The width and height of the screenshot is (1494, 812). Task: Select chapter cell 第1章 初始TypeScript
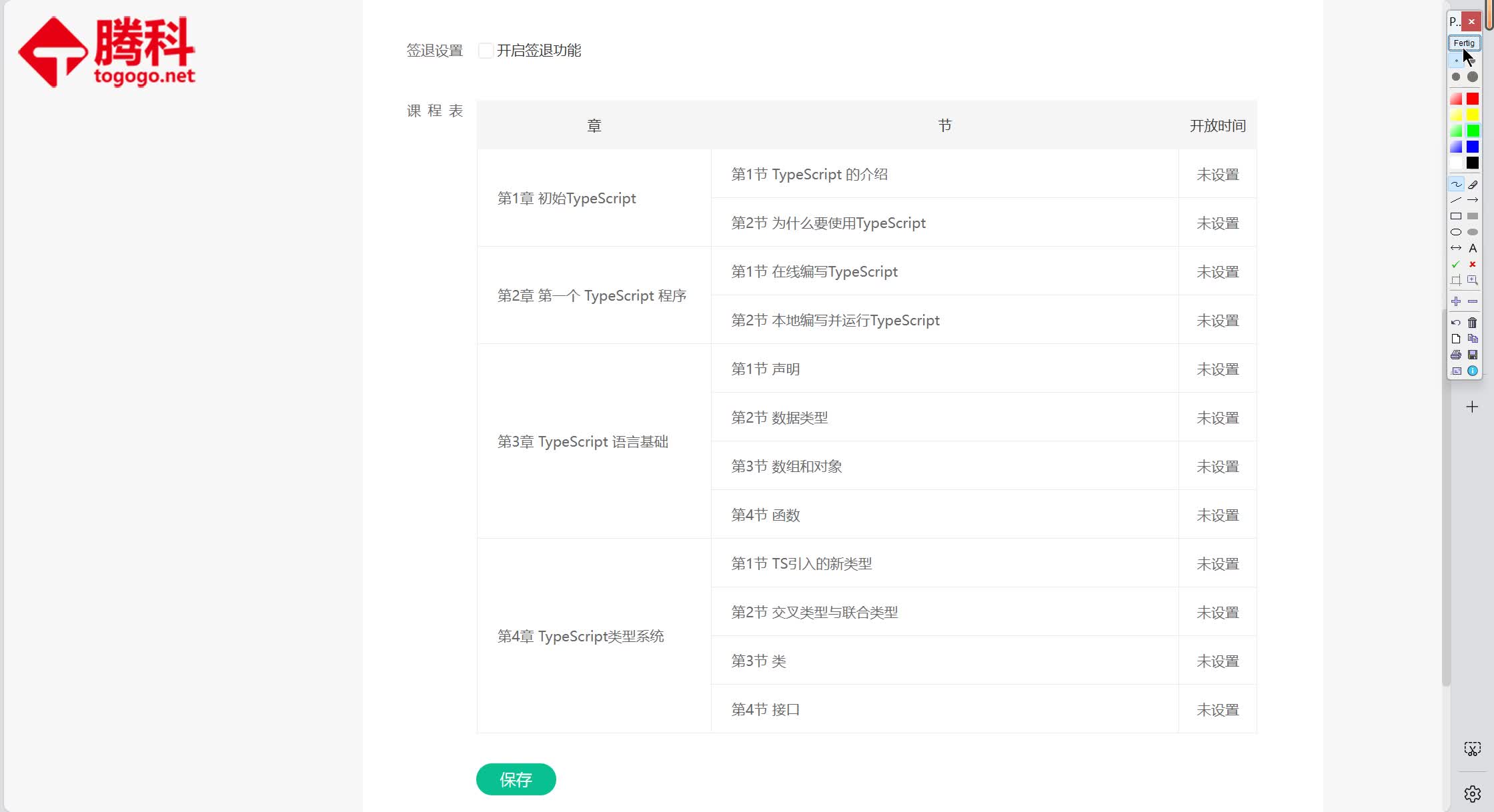594,198
